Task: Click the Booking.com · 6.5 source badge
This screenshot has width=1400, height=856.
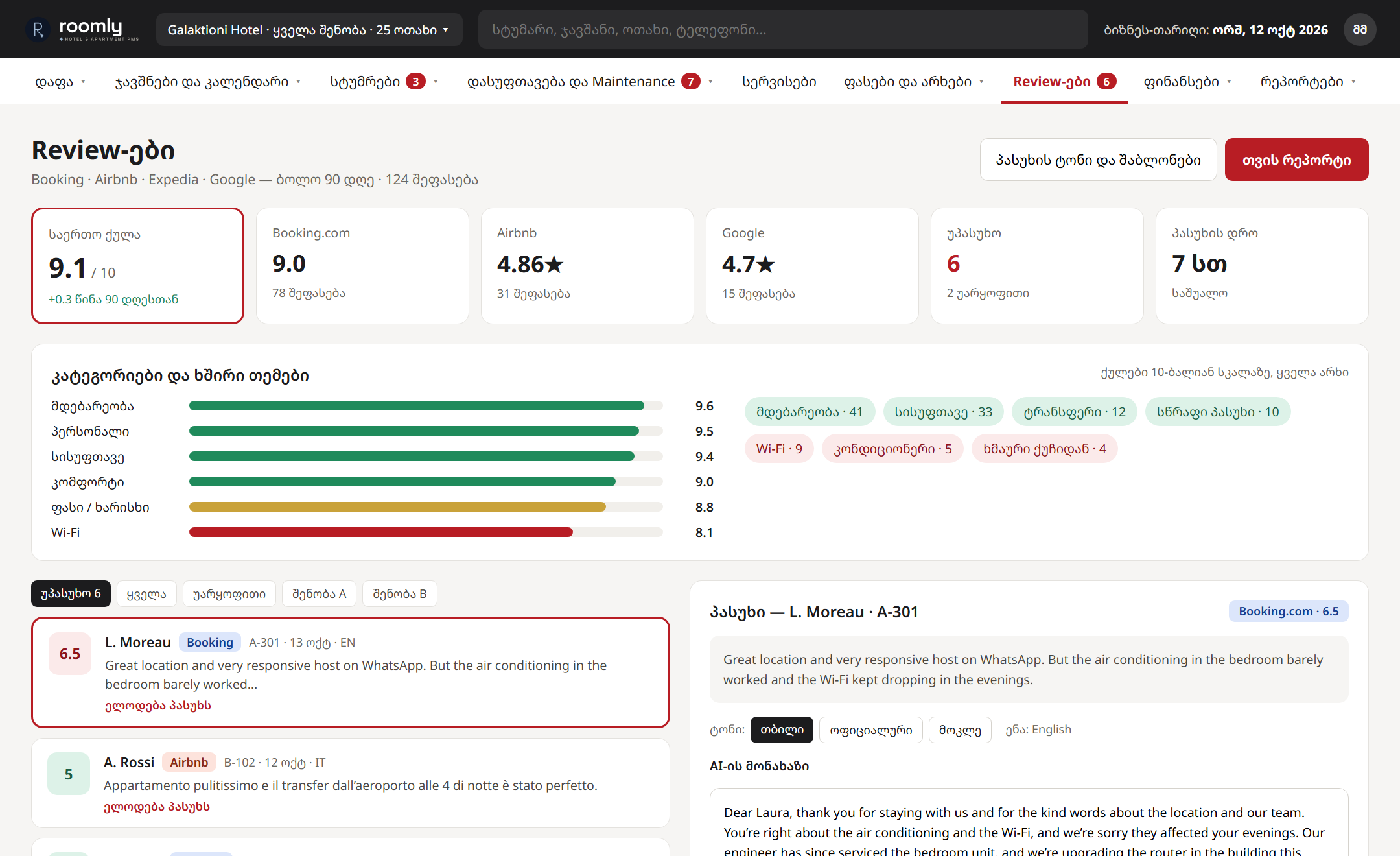Action: (1289, 612)
